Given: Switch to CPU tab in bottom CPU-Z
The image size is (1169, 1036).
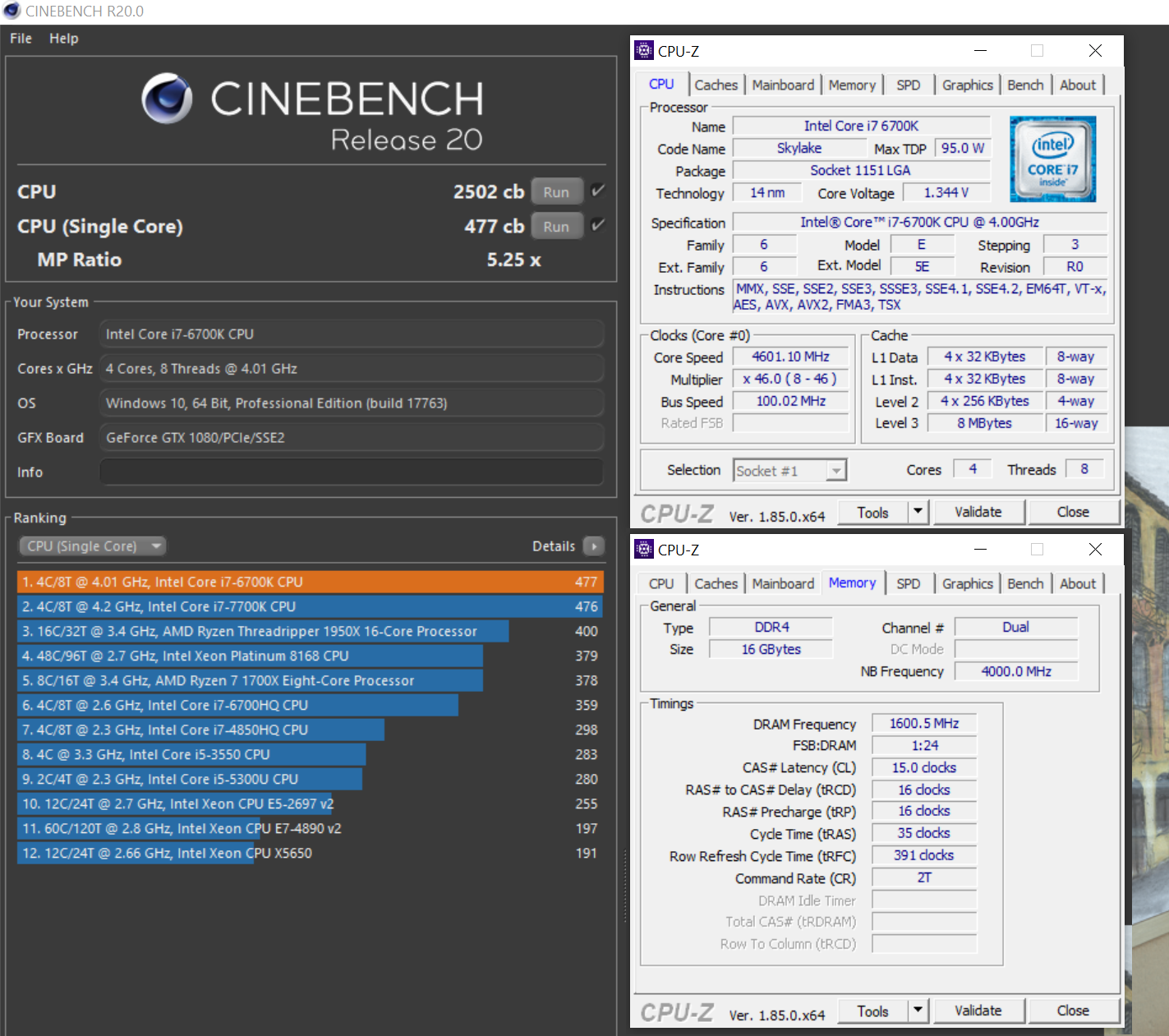Looking at the screenshot, I should [x=661, y=584].
